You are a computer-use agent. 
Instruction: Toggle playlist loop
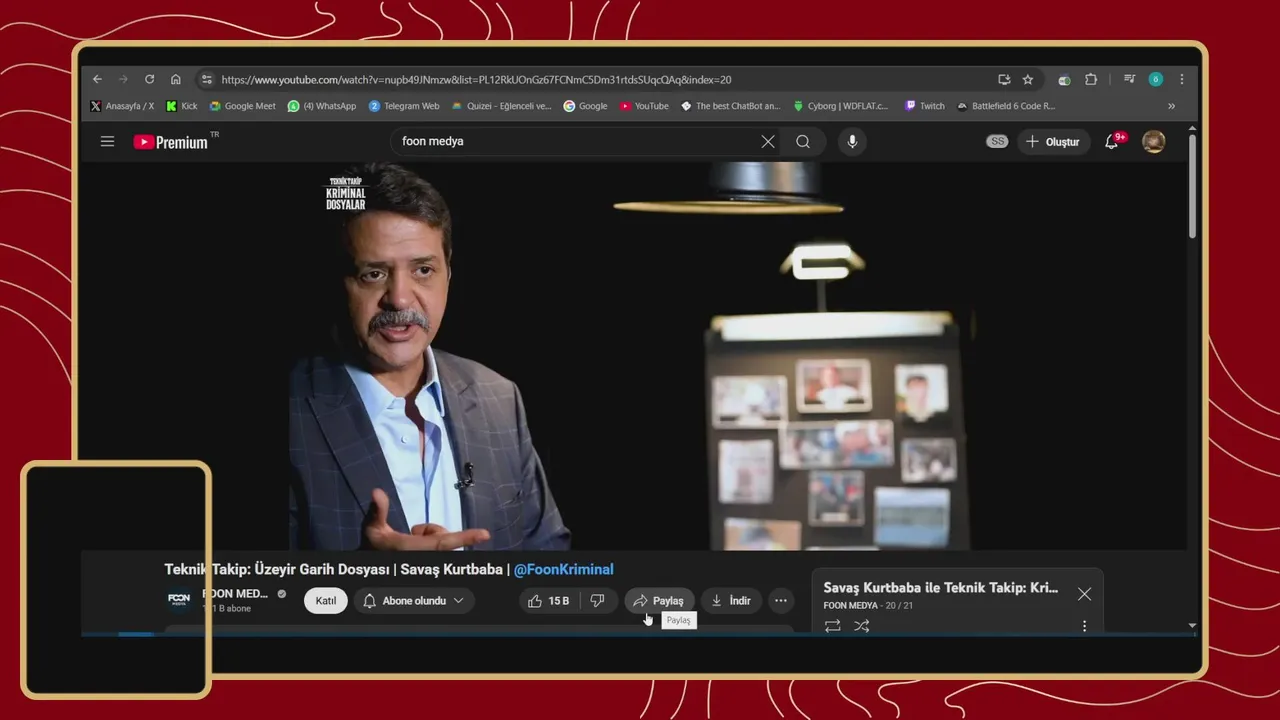tap(832, 626)
